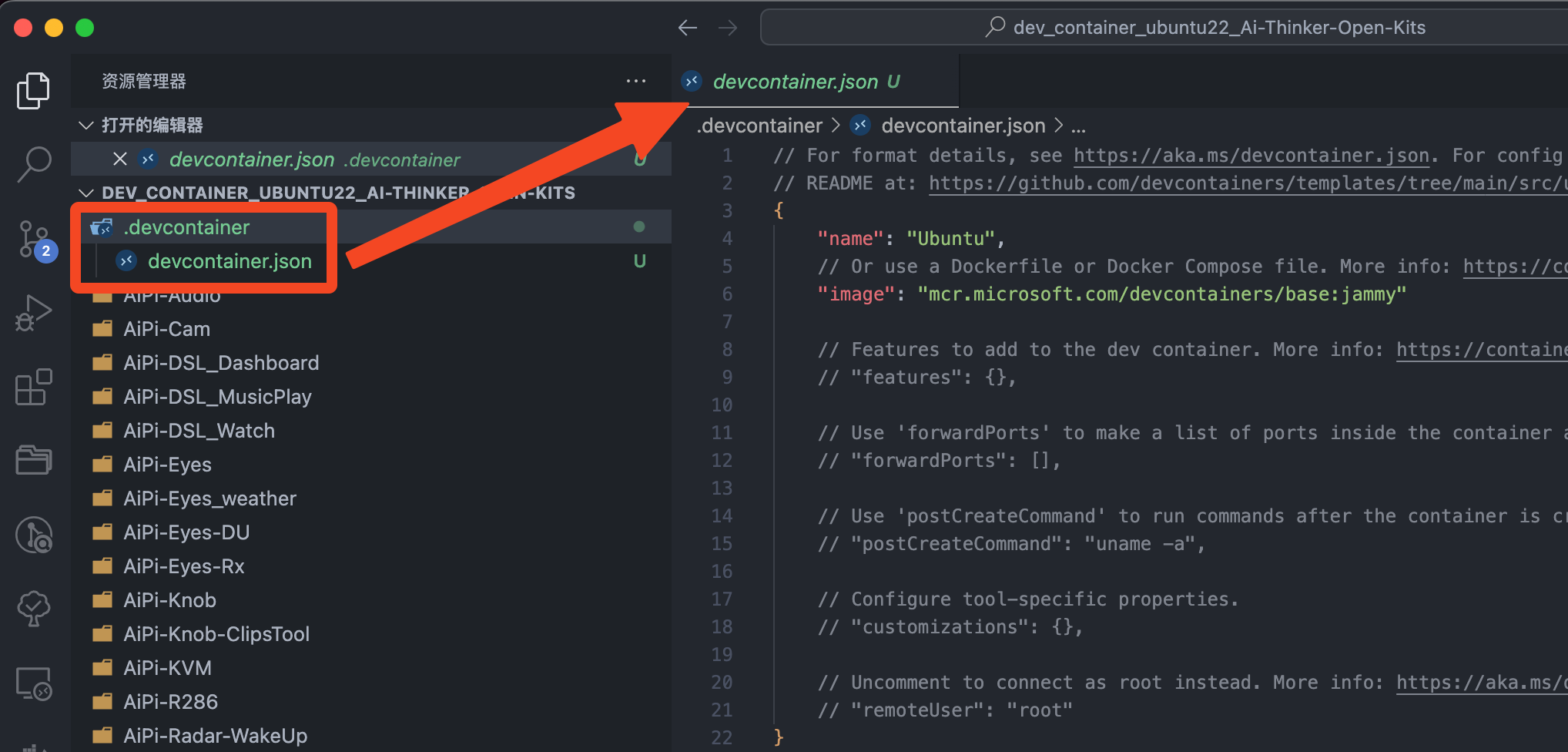The image size is (1568, 752).
Task: Open Explorer panel more actions menu
Action: 636,81
